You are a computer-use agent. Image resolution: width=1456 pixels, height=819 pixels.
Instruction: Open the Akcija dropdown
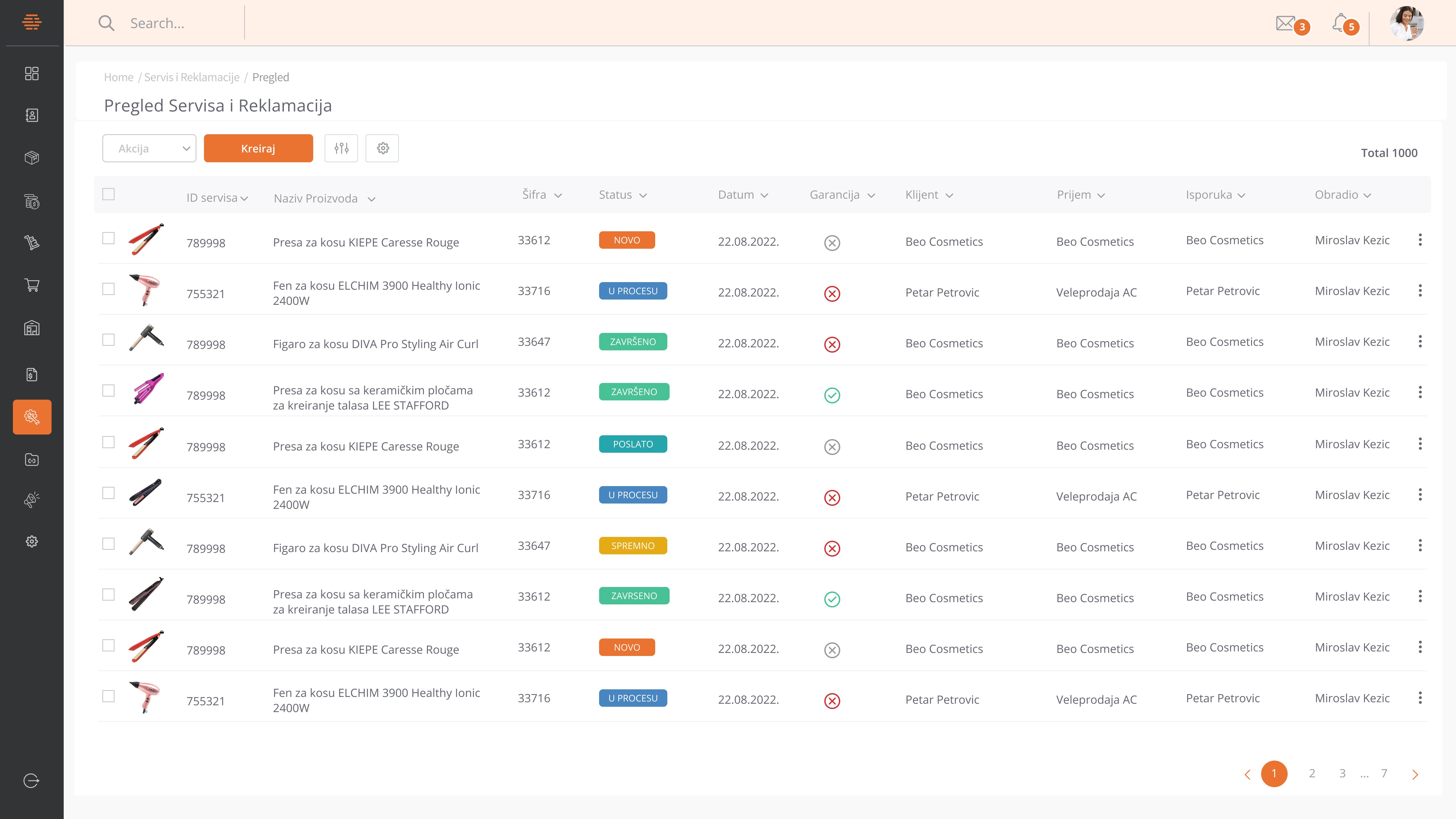tap(149, 148)
